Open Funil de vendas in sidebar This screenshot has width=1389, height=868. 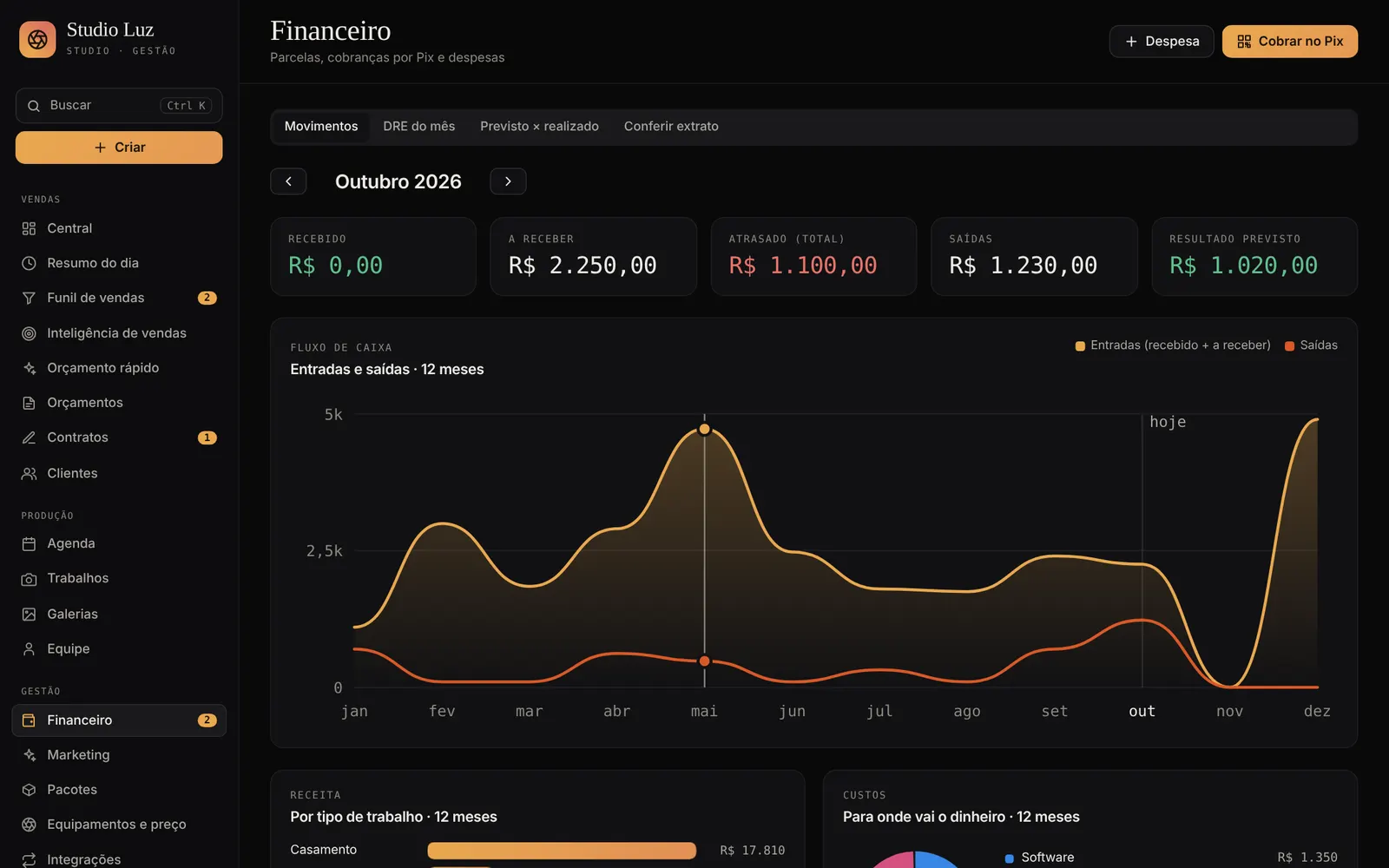point(119,298)
